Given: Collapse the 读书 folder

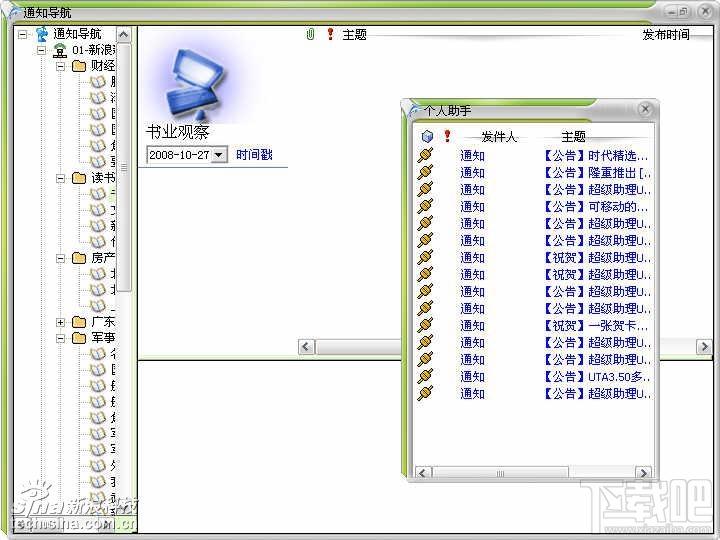Looking at the screenshot, I should pos(60,178).
